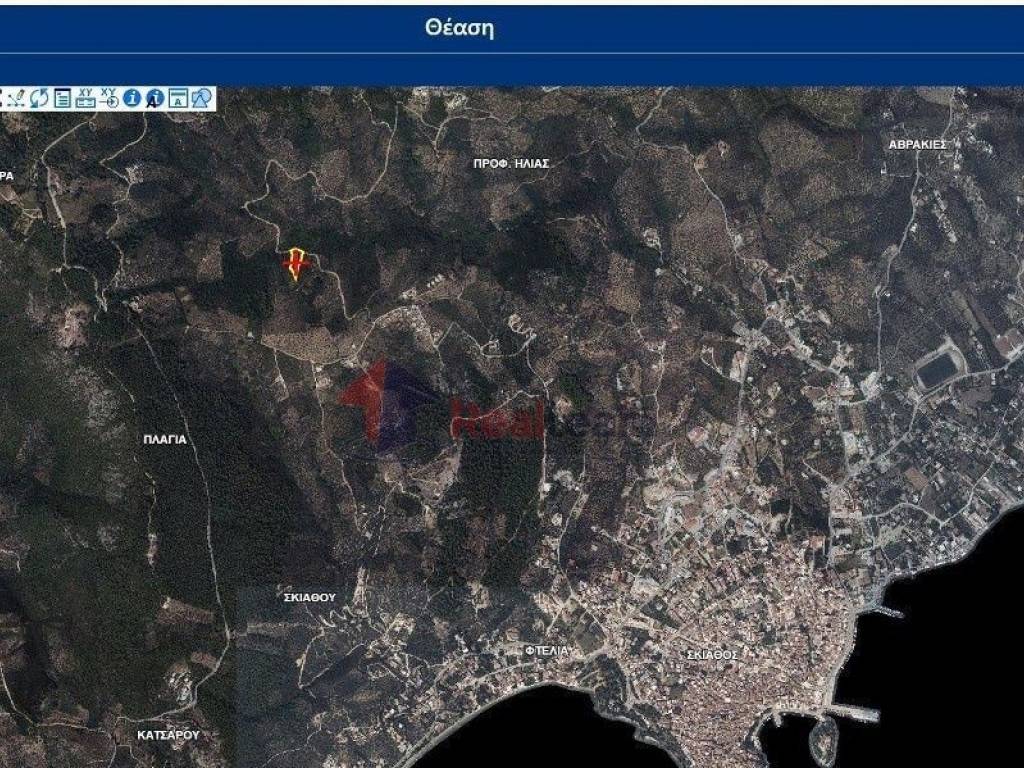Click the refresh map icon
Screen dimensions: 1024x768
pos(38,97)
